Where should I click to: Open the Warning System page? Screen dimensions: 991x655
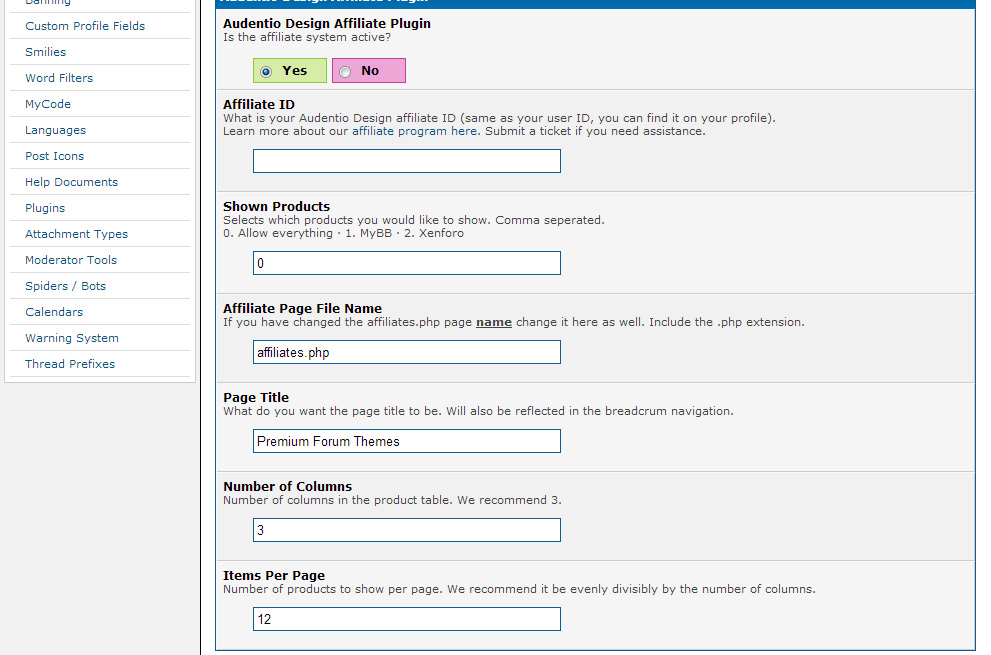tap(72, 338)
